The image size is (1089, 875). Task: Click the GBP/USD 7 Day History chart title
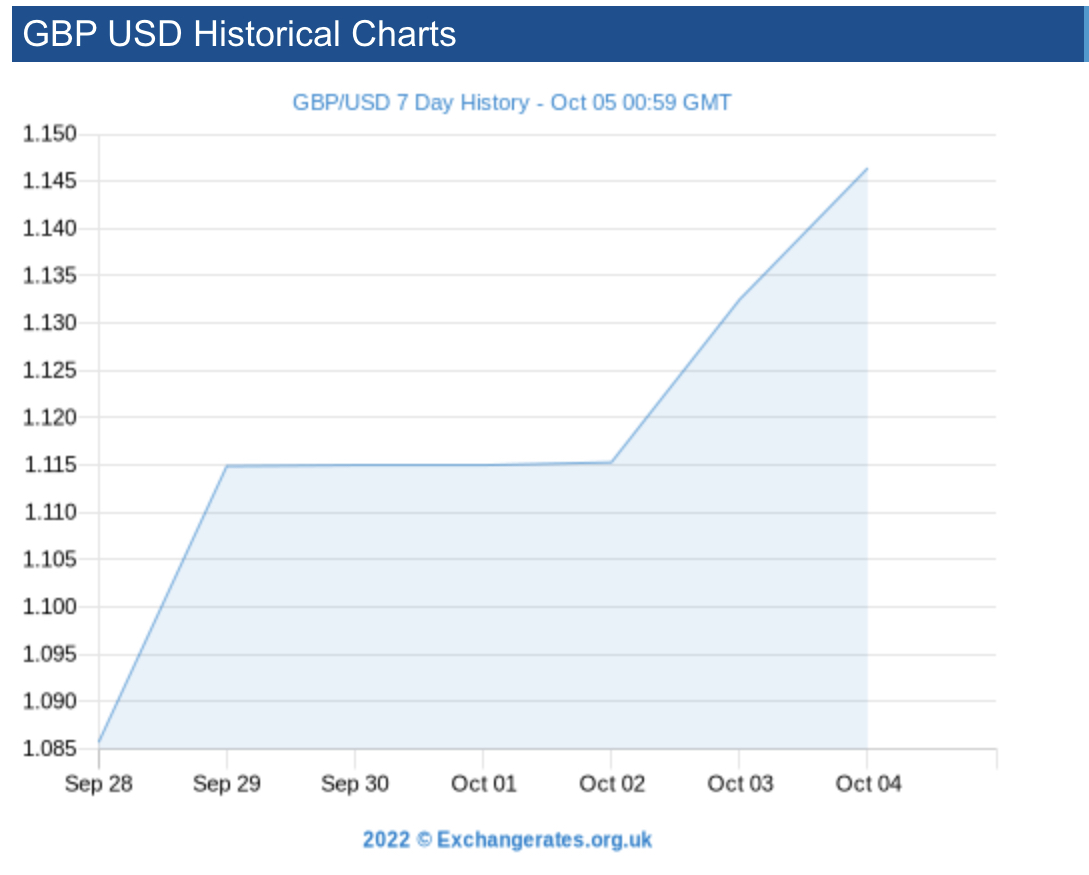coord(511,103)
